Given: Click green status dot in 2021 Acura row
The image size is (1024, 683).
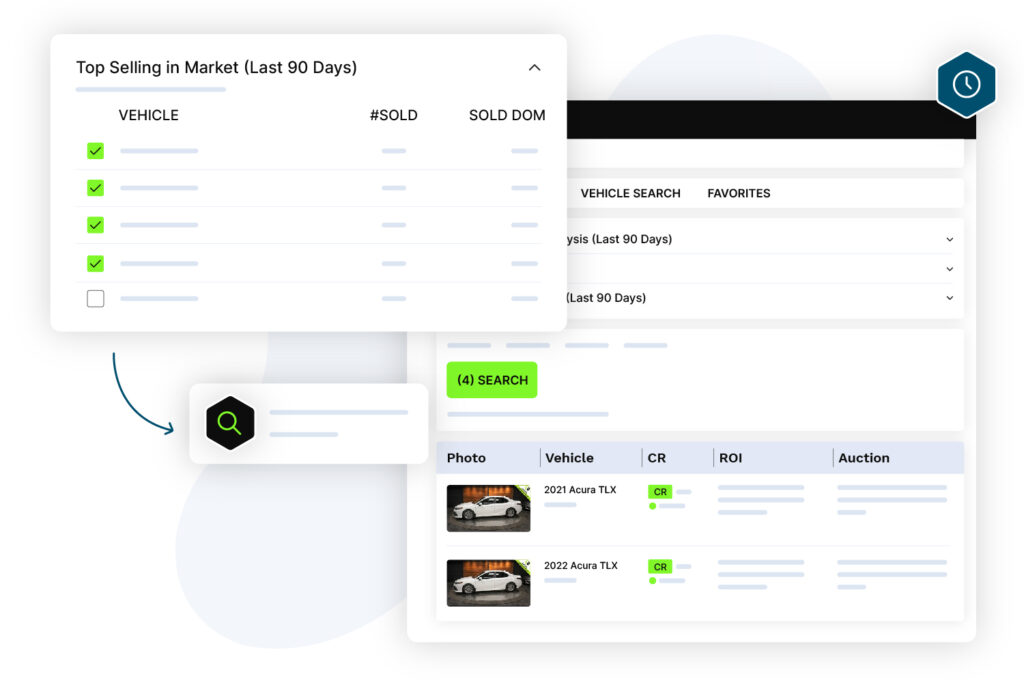Looking at the screenshot, I should point(653,506).
